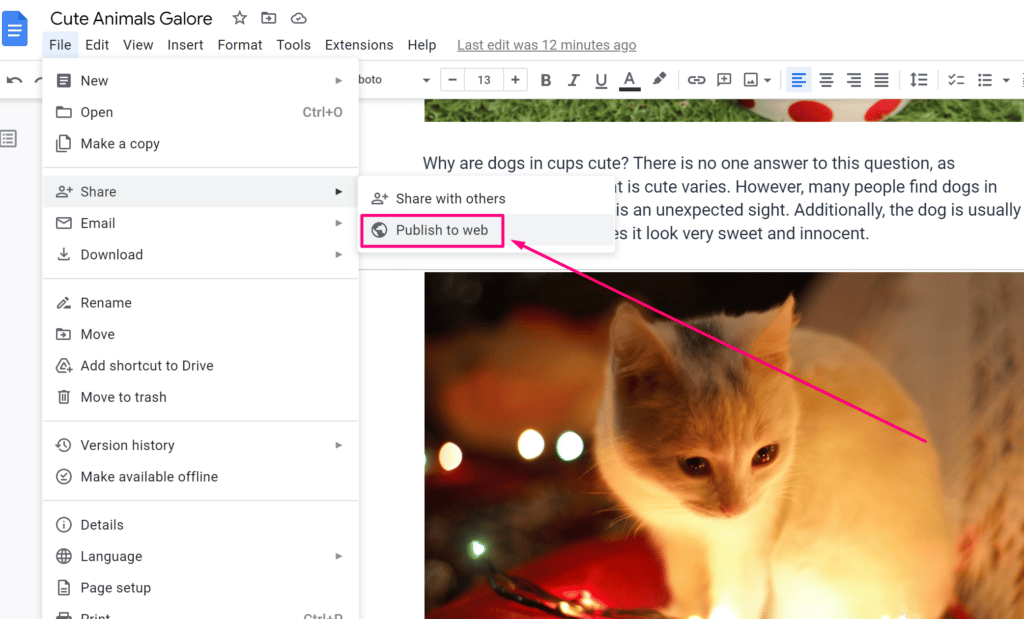The height and width of the screenshot is (619, 1024).
Task: Choose Page setup
Action: pos(200,588)
